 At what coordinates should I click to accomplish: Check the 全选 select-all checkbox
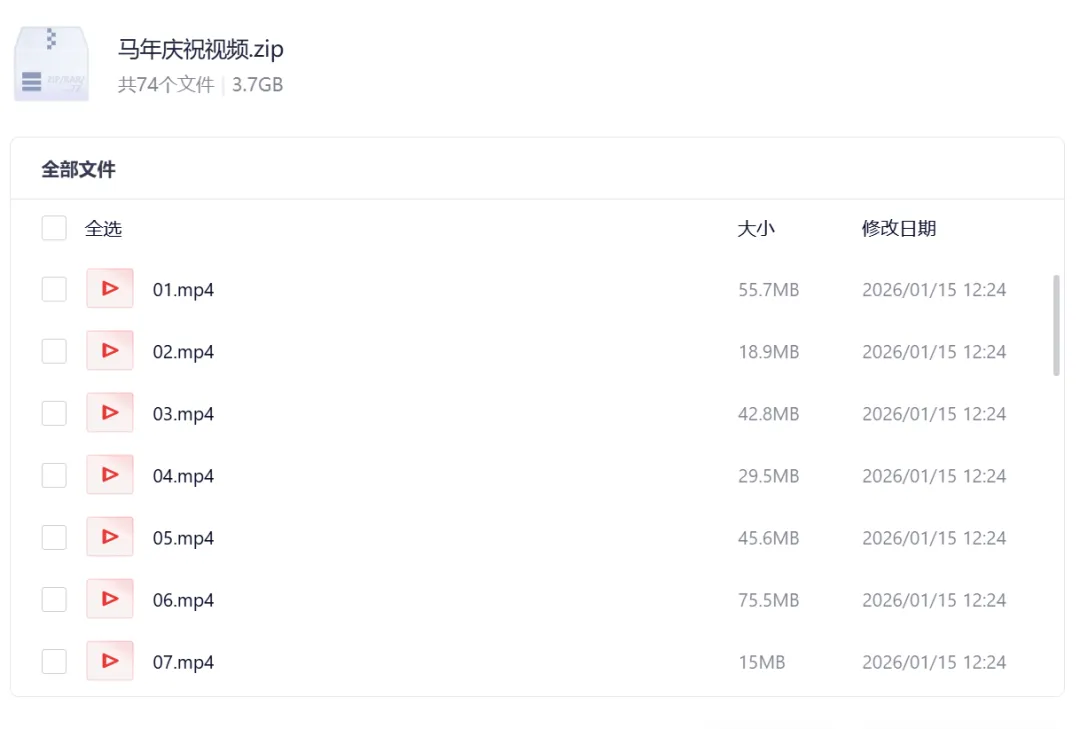(x=54, y=229)
